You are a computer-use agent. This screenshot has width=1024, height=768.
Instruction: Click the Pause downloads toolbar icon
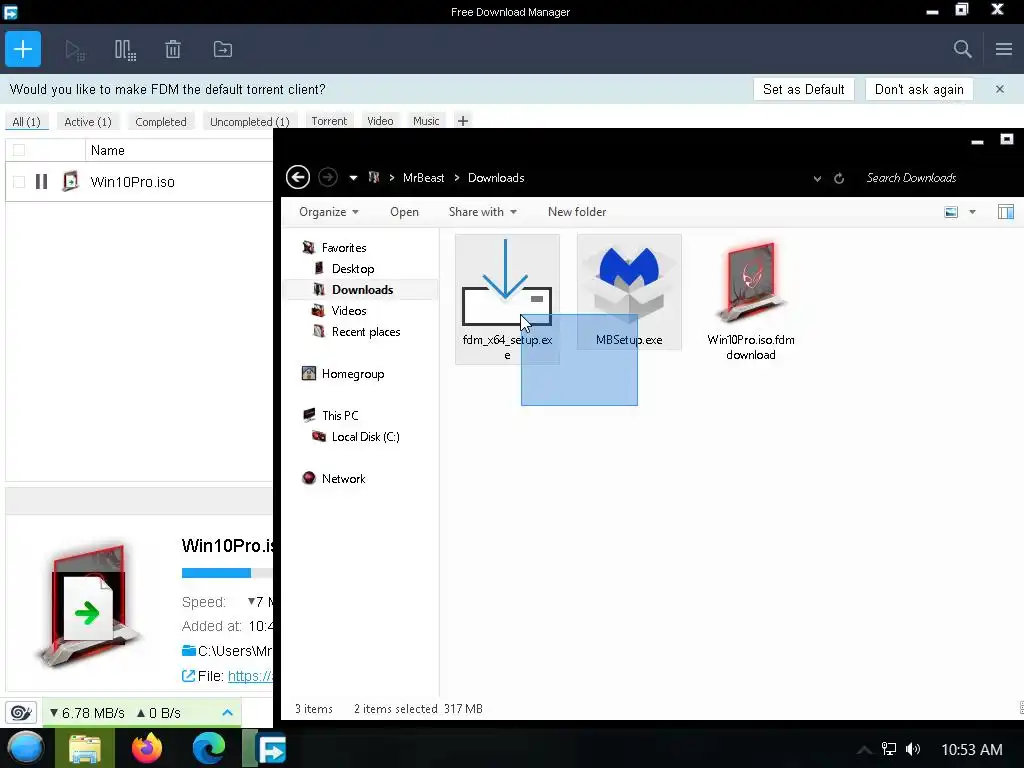[125, 50]
